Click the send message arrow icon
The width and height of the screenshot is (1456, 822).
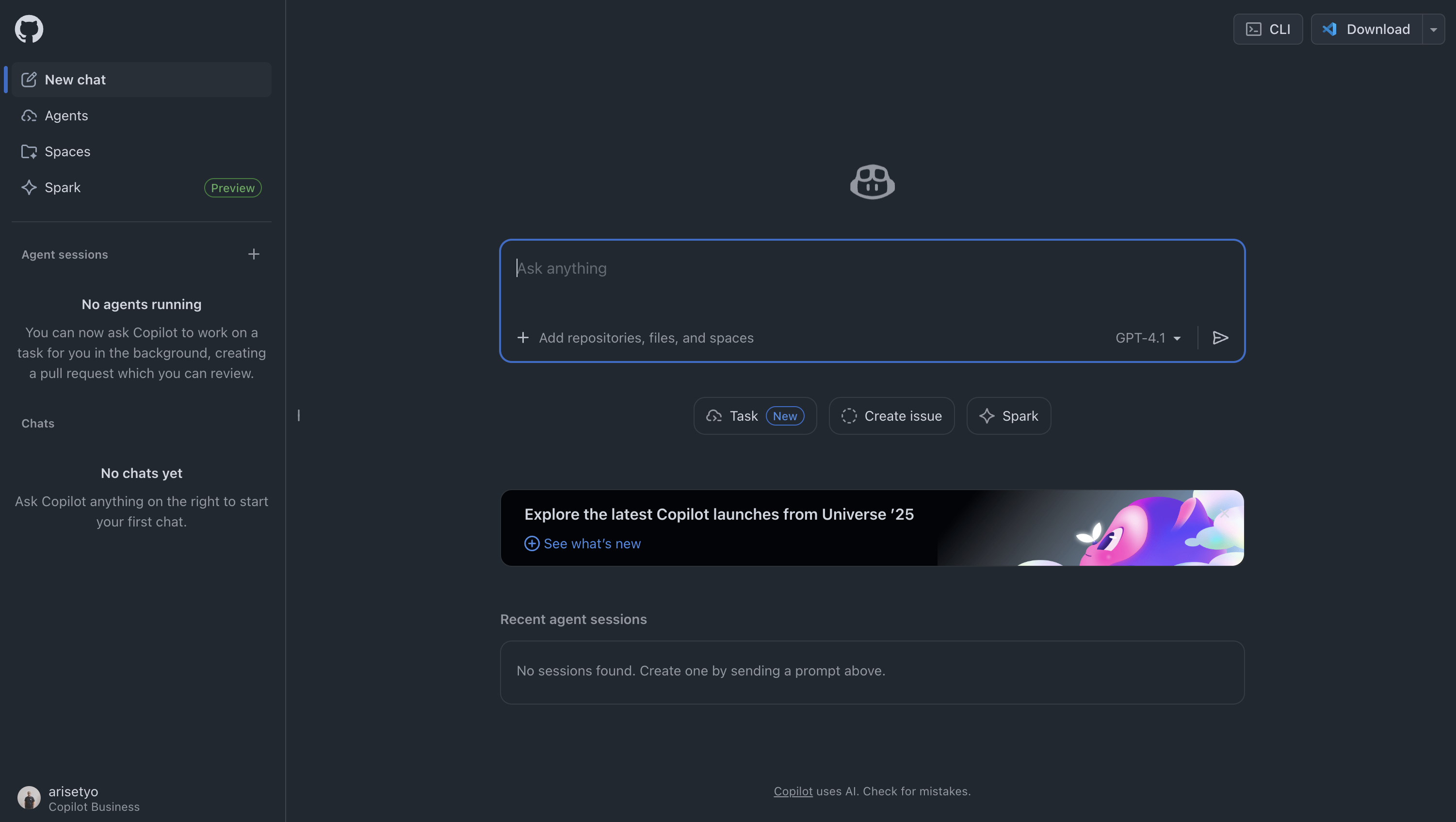tap(1220, 338)
